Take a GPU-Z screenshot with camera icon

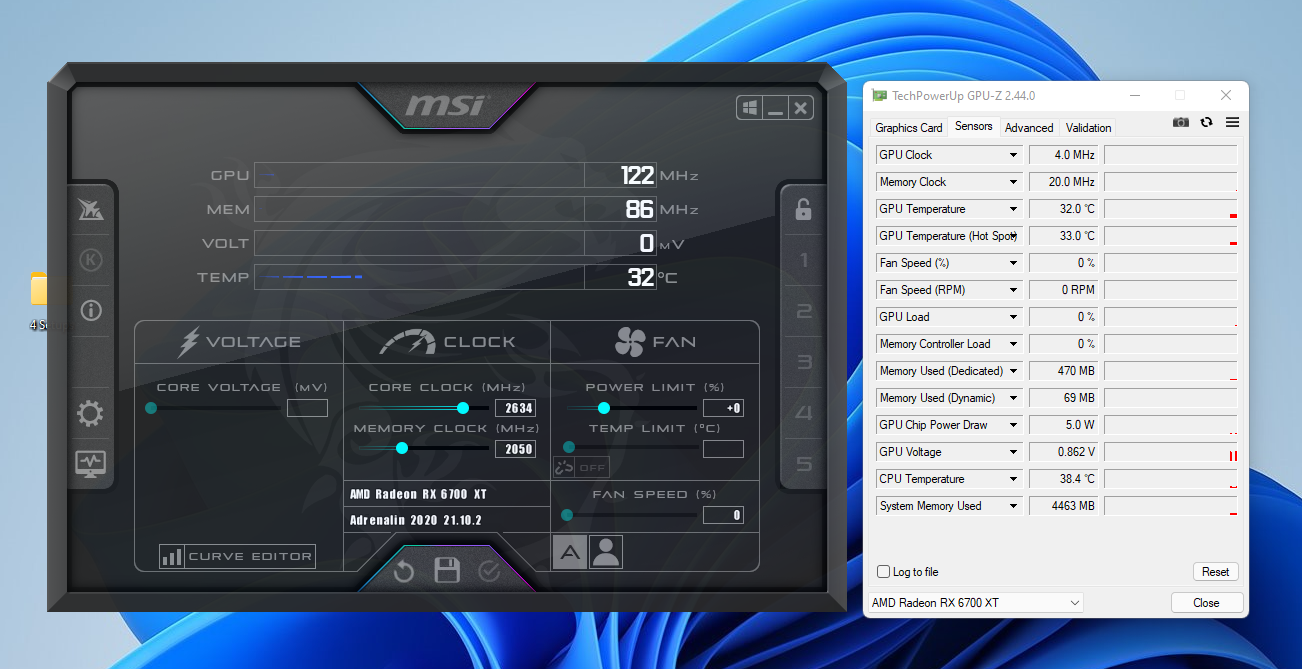1181,122
